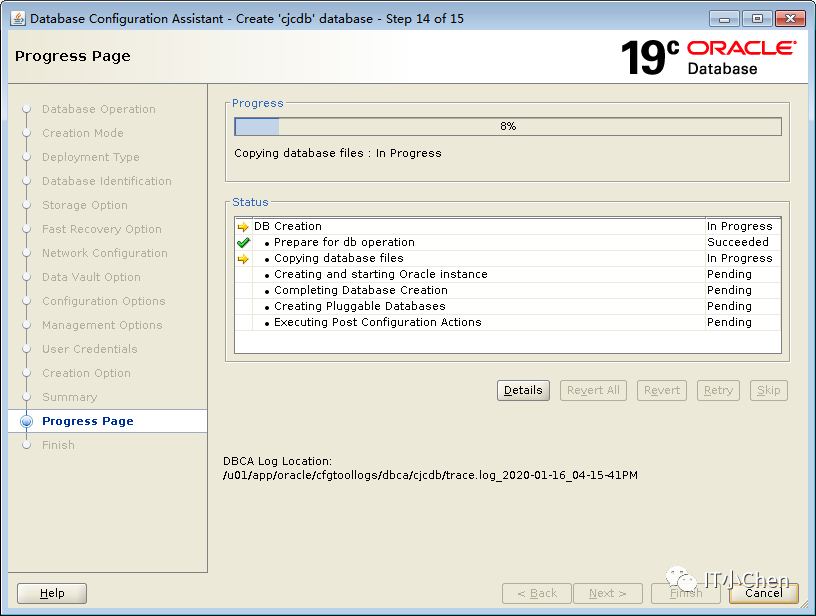
Task: Cancel the database creation
Action: pyautogui.click(x=763, y=593)
